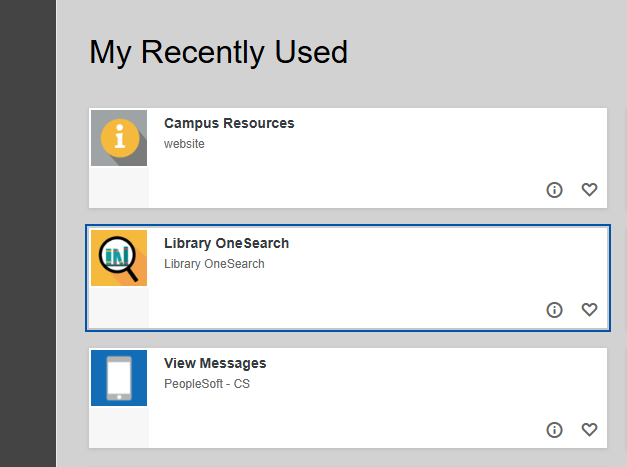Toggle favorite heart on Library OneSearch
Image resolution: width=627 pixels, height=467 pixels.
(x=589, y=310)
